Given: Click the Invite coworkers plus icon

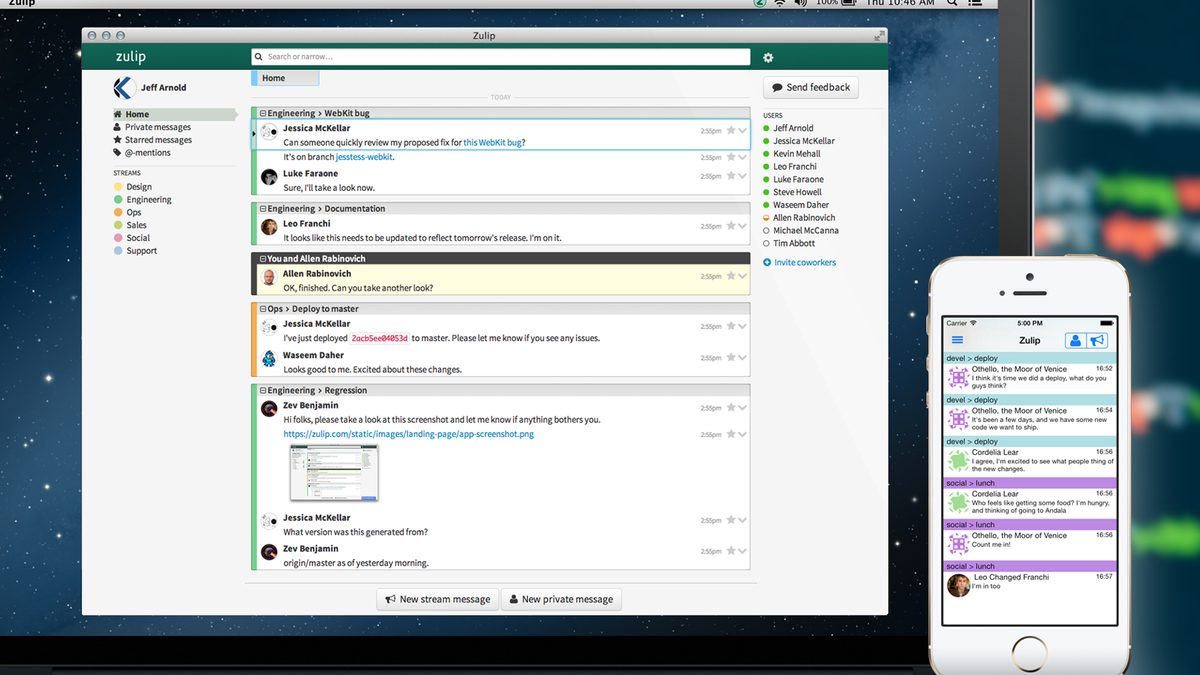Looking at the screenshot, I should click(x=767, y=263).
